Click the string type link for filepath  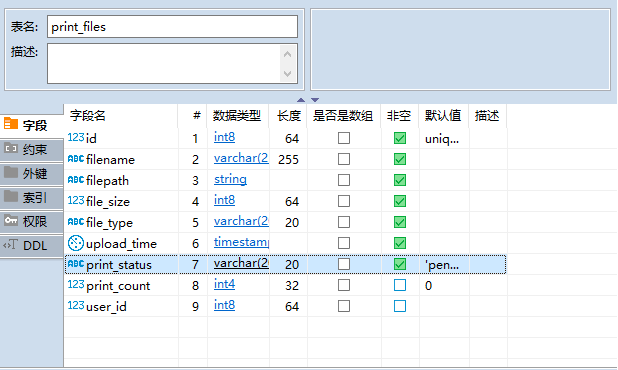tap(230, 179)
